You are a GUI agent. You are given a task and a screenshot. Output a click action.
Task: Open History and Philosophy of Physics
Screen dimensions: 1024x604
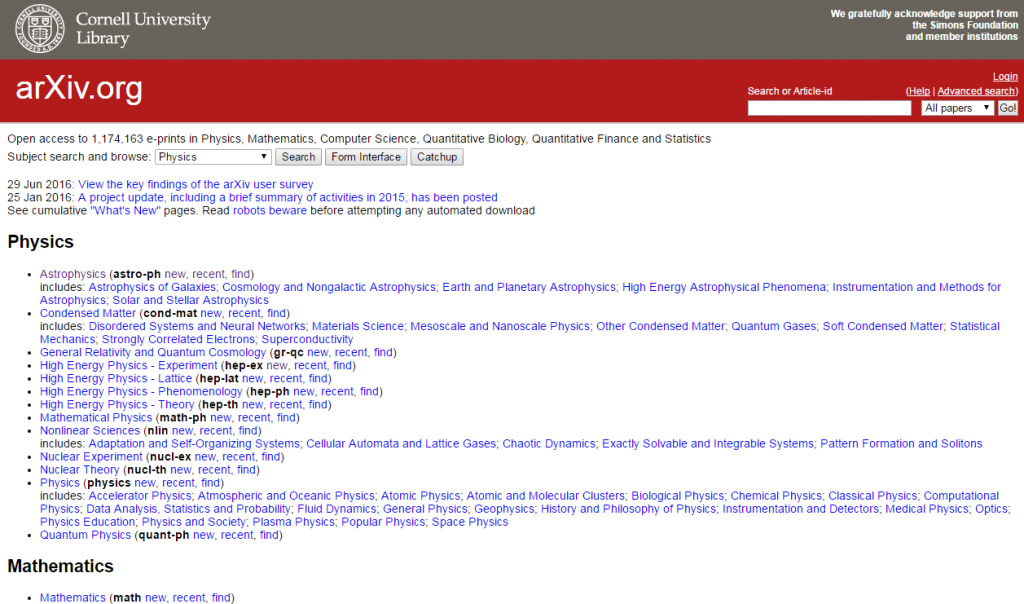tap(628, 509)
